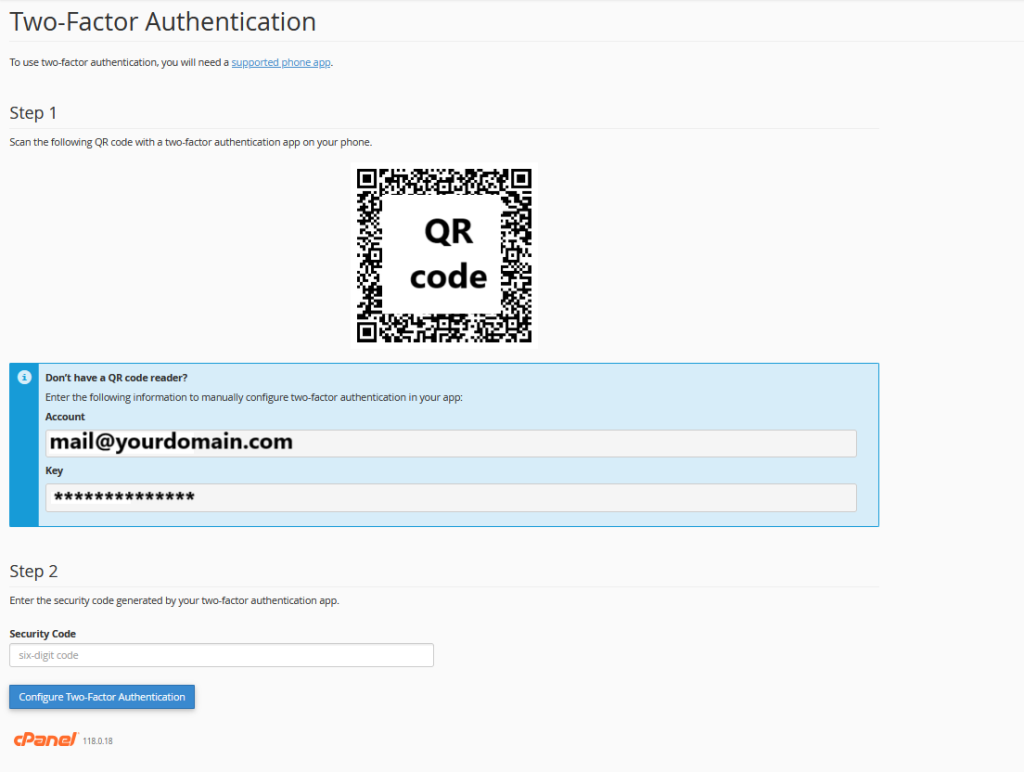Click the Key label
The image size is (1024, 772).
54,470
